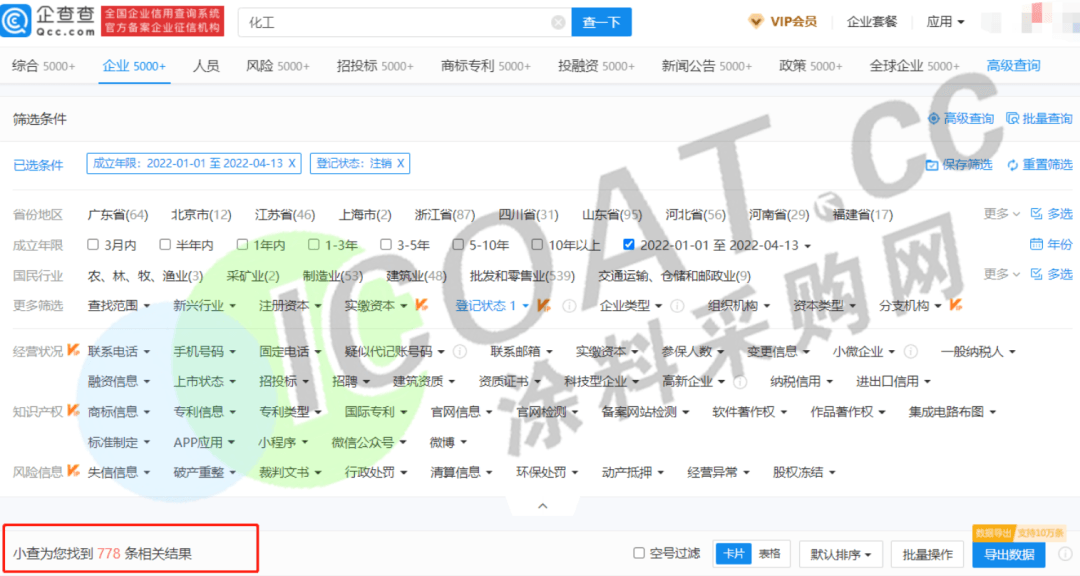Enable the 空号过滤 checkbox
This screenshot has width=1080, height=576.
[x=639, y=553]
